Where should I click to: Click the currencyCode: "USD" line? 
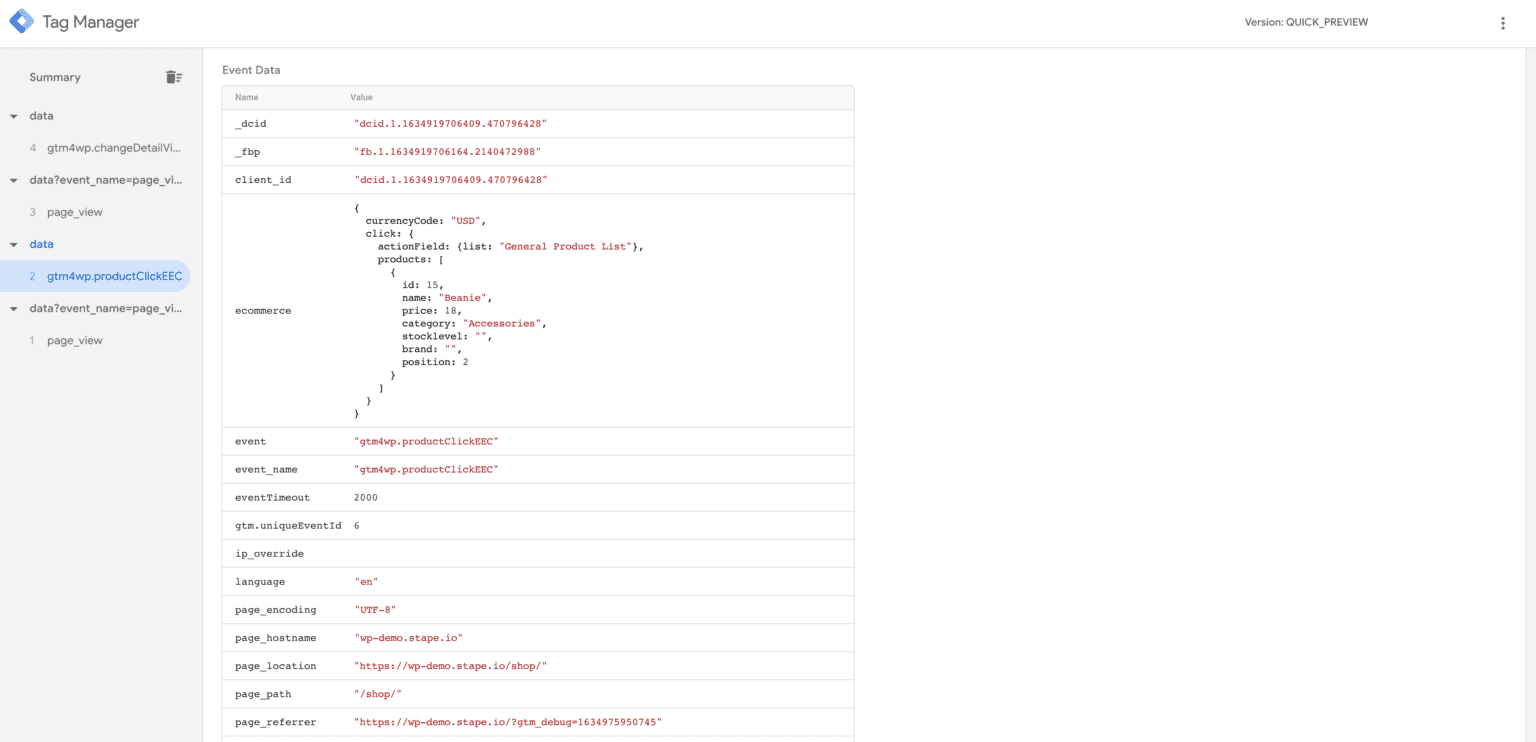point(426,220)
